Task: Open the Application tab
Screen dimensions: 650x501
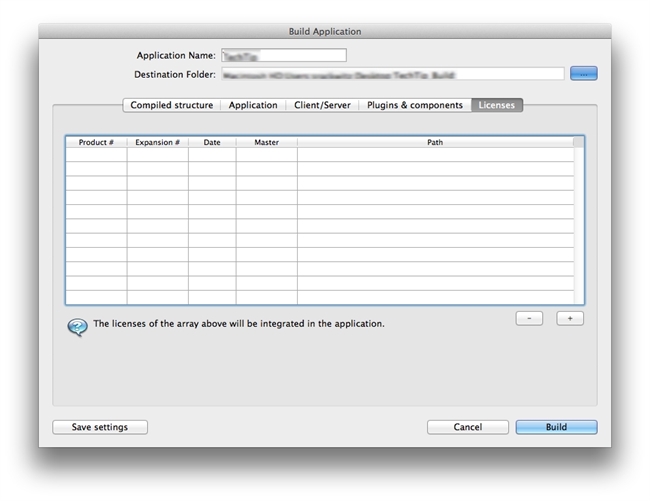Action: click(253, 105)
